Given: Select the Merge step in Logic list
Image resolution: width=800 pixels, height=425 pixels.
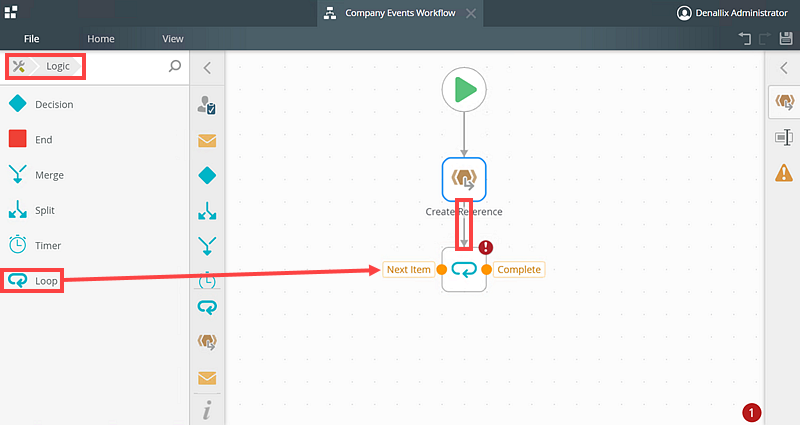Looking at the screenshot, I should (94, 174).
